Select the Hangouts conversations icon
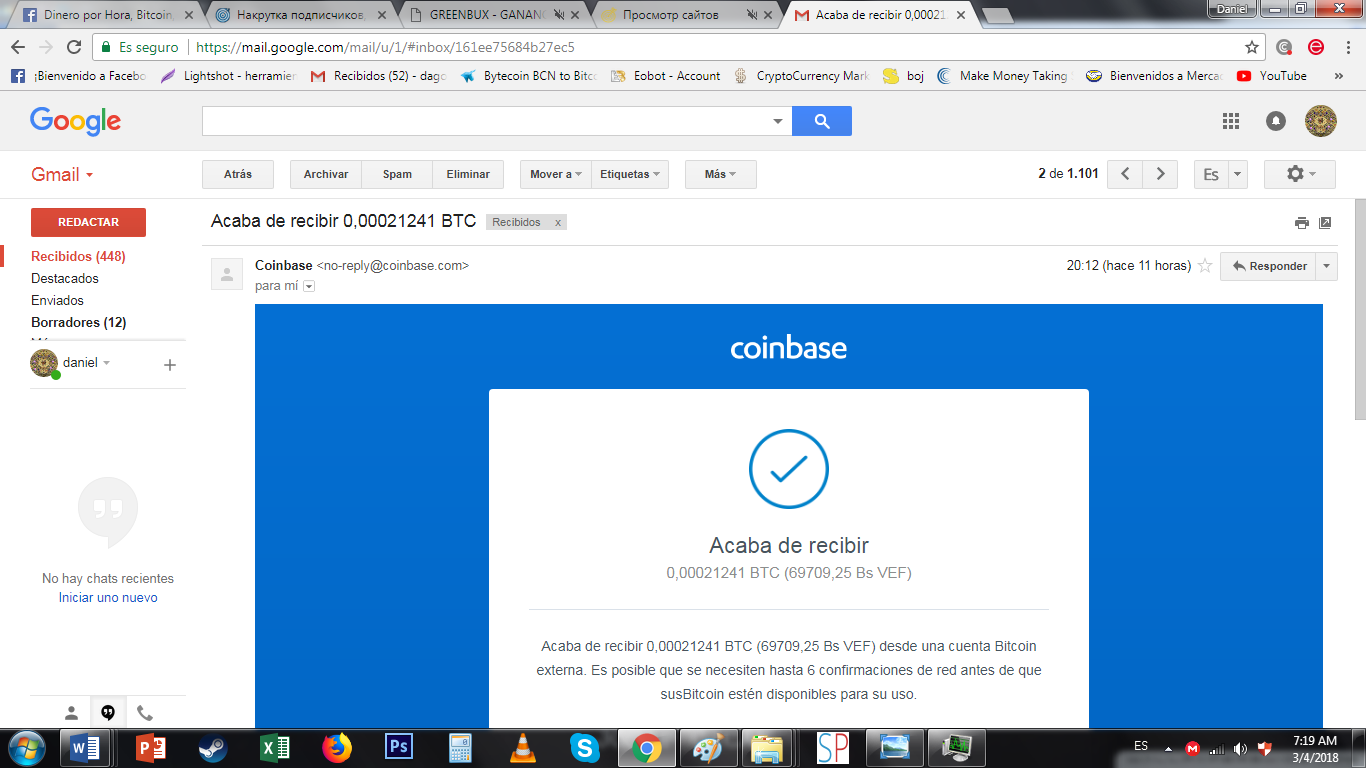This screenshot has width=1366, height=768. [108, 713]
